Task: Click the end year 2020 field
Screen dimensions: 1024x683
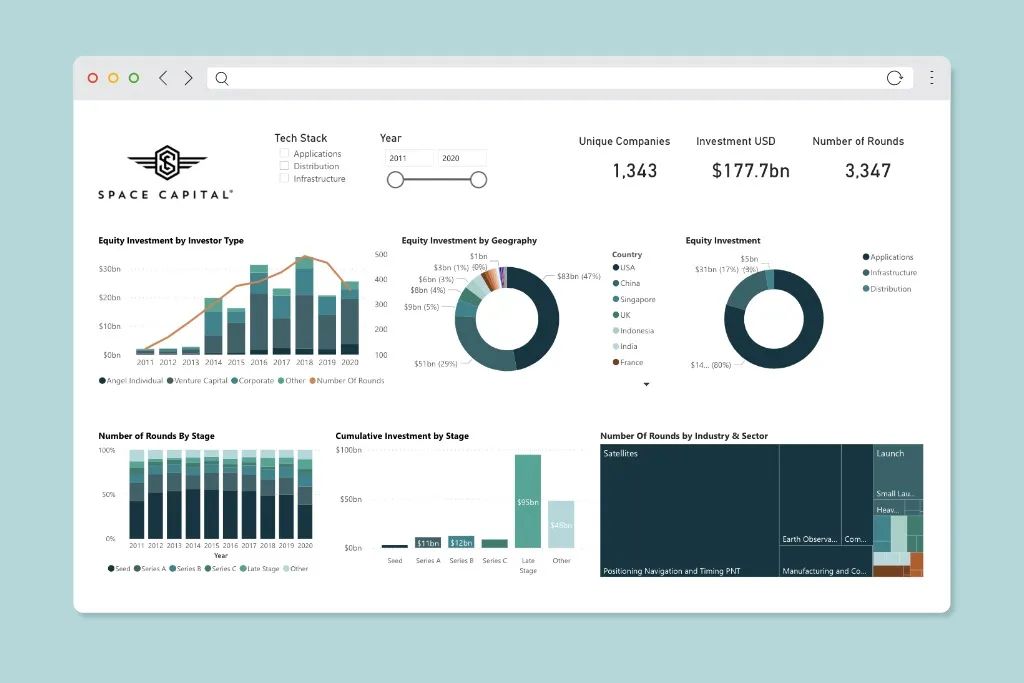Action: pos(462,158)
